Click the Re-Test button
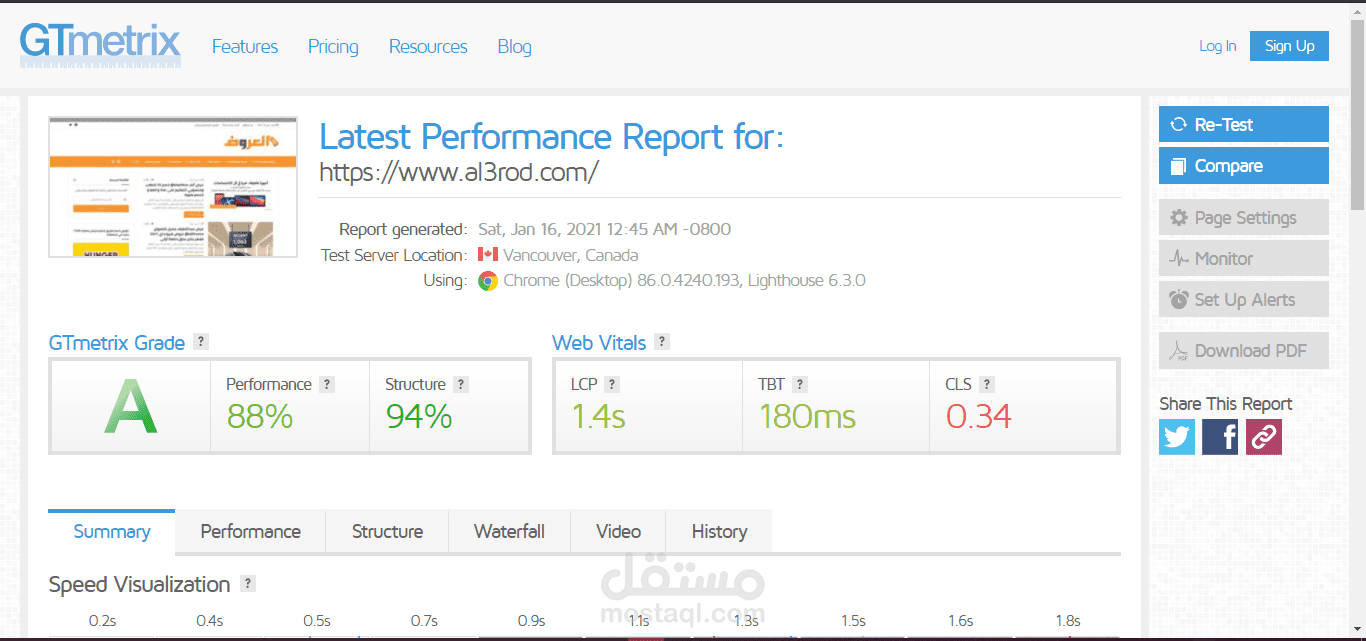The width and height of the screenshot is (1366, 641). [x=1244, y=125]
